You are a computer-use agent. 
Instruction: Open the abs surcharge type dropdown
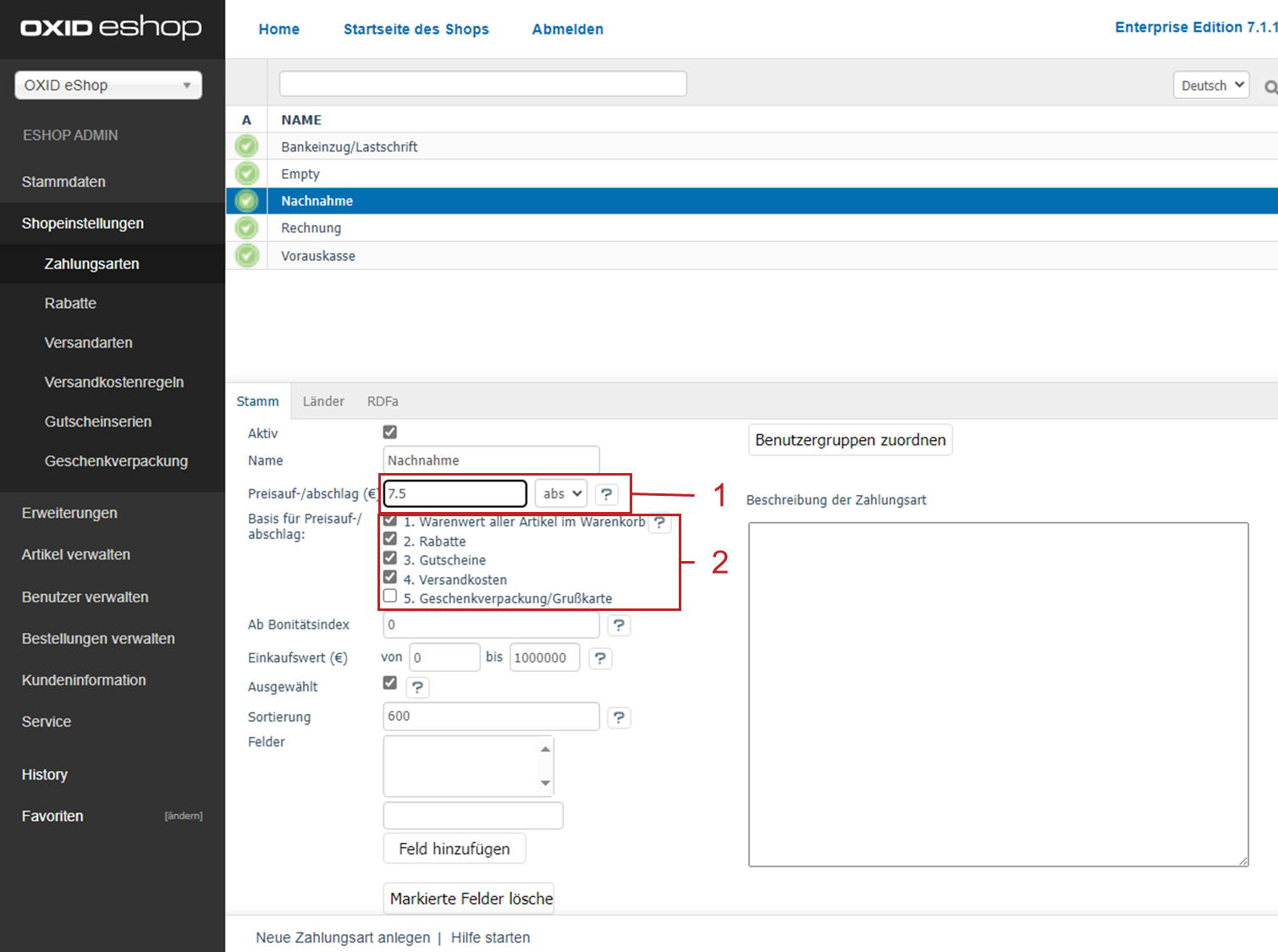pos(561,493)
